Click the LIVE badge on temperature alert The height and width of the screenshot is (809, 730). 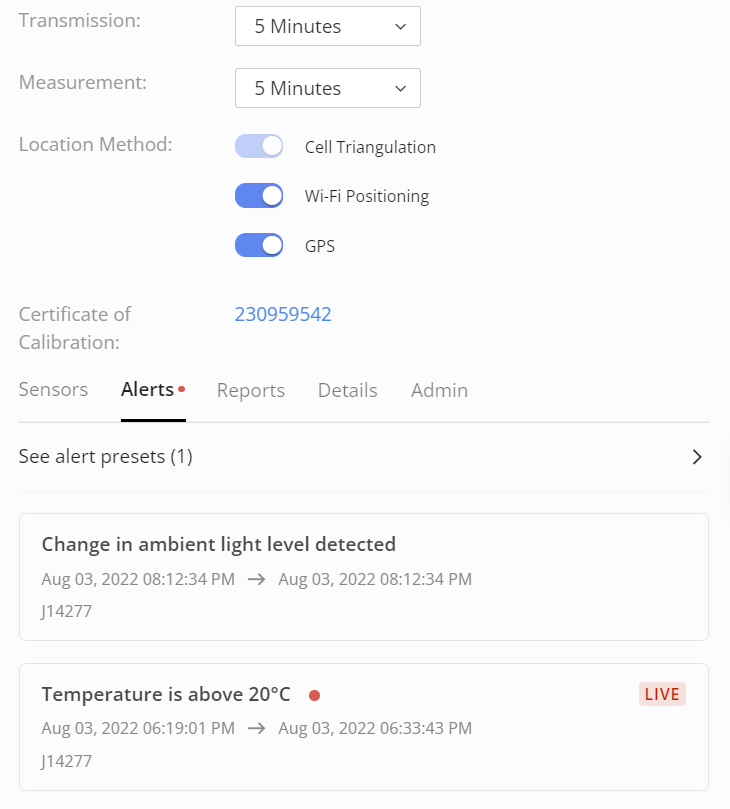tap(662, 694)
